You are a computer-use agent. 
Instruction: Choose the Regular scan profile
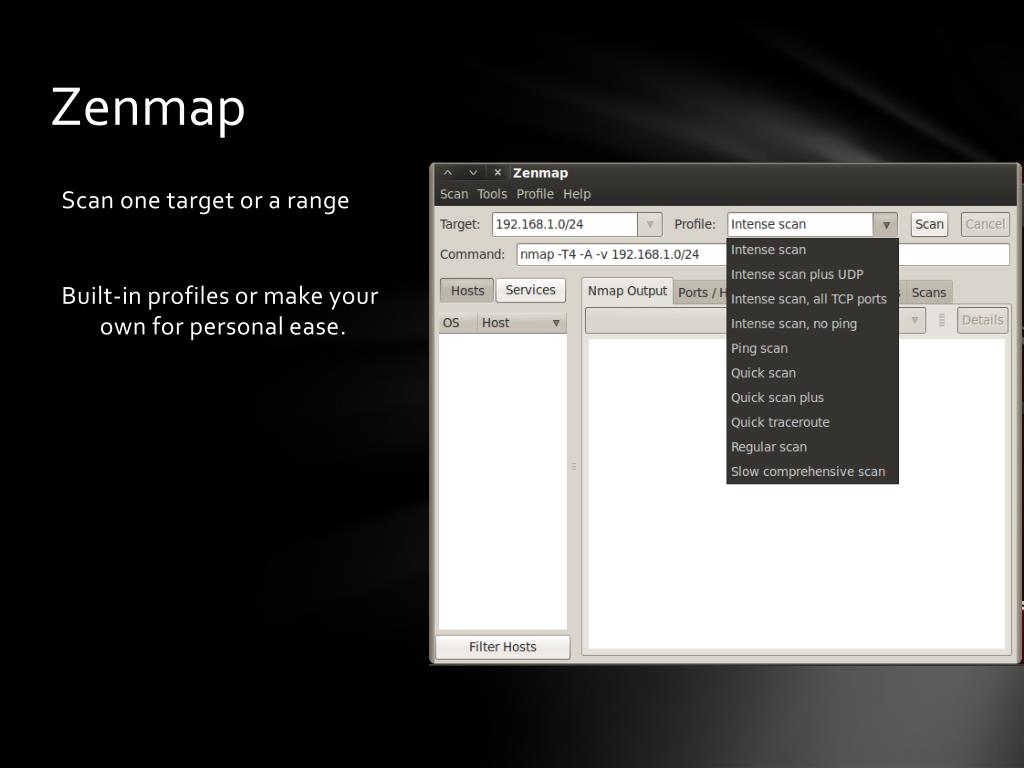click(x=812, y=447)
